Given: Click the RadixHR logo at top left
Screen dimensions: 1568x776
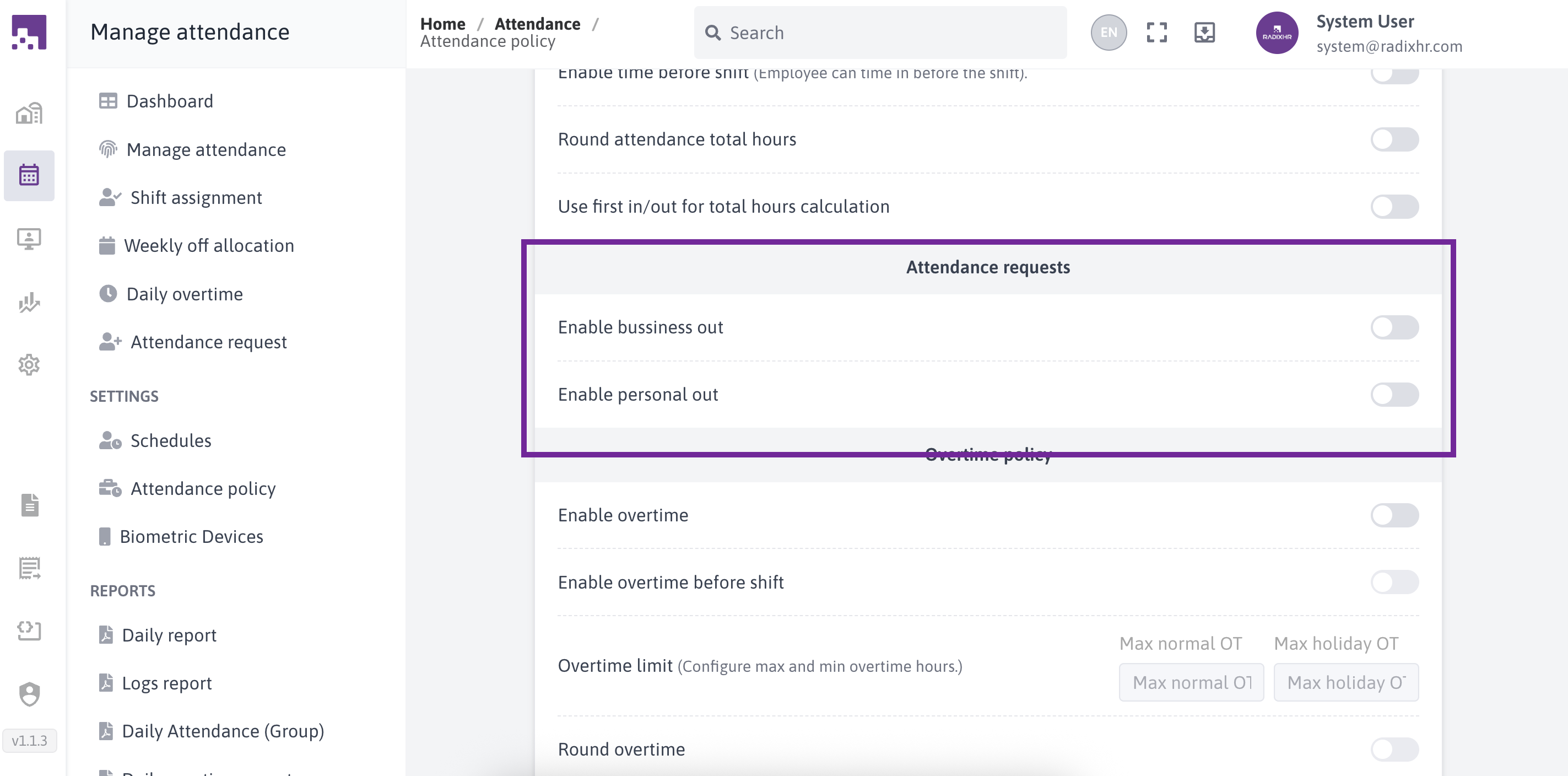Looking at the screenshot, I should click(29, 33).
